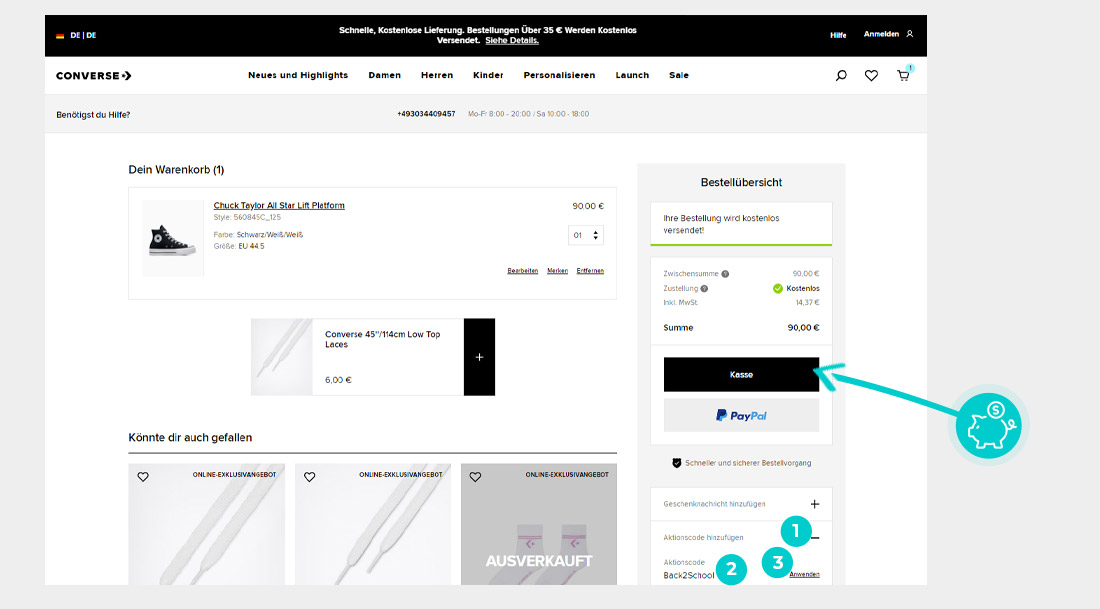Click the 6,00 € laces price
Screen dimensions: 1100x609
click(338, 380)
